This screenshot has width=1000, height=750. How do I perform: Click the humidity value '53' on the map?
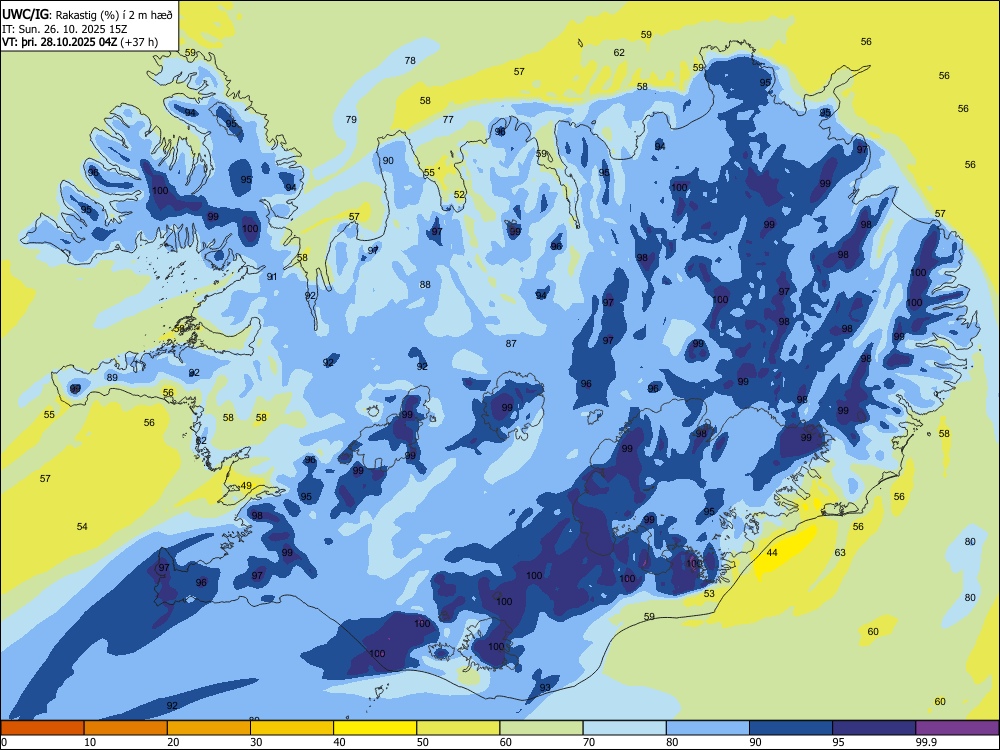pyautogui.click(x=709, y=593)
